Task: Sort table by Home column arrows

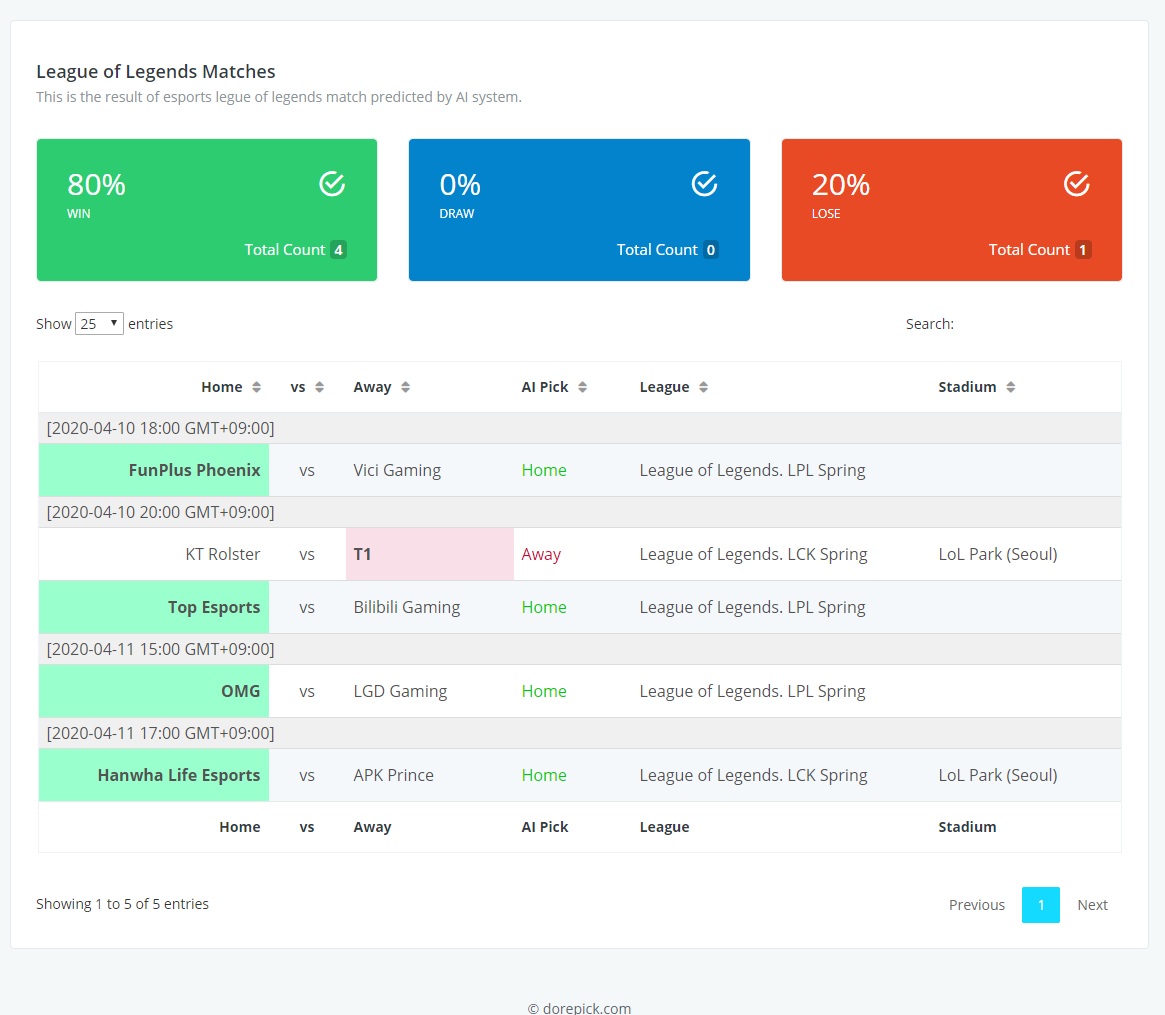Action: pos(256,387)
